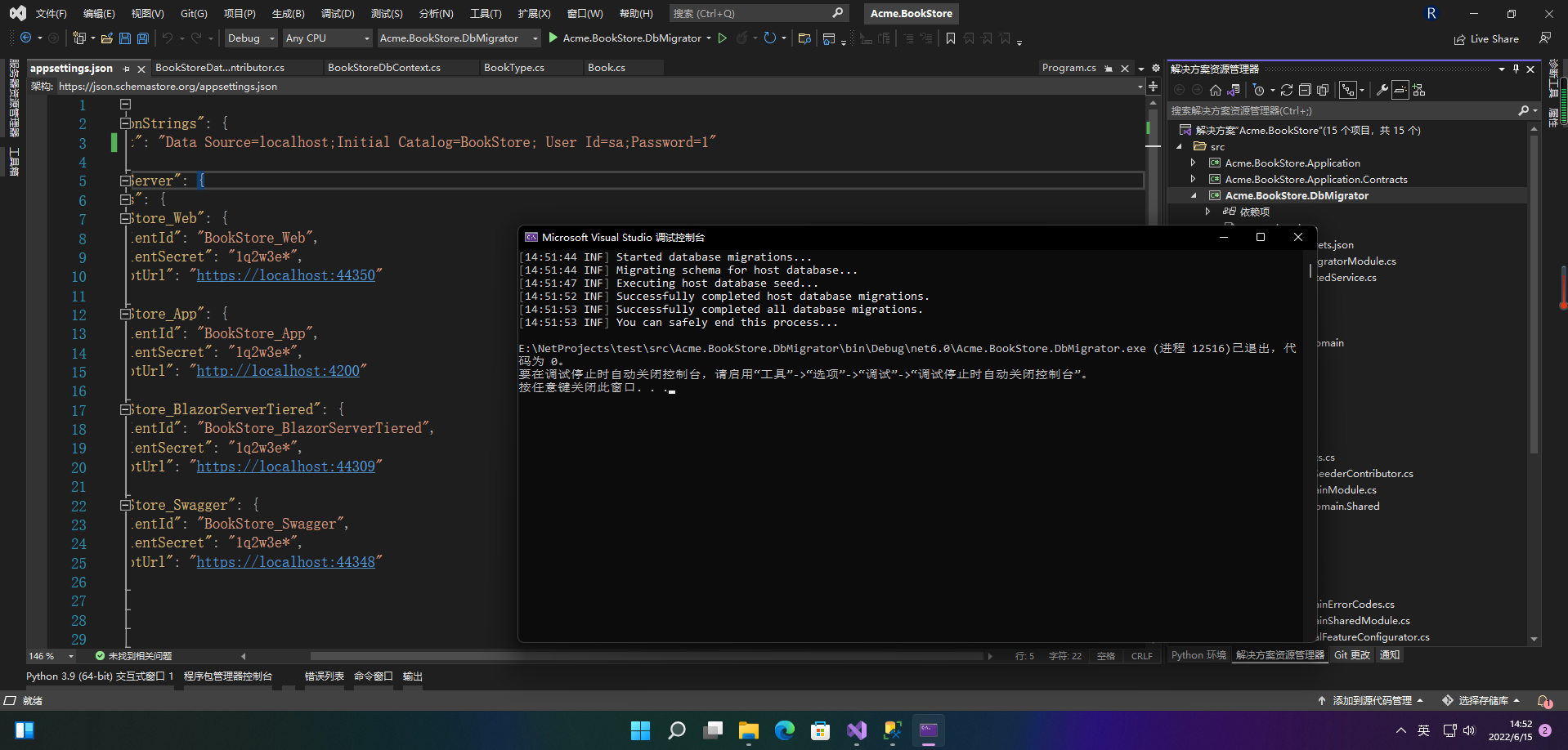
Task: Click the Feedback icon near Live Share
Action: (x=1544, y=38)
